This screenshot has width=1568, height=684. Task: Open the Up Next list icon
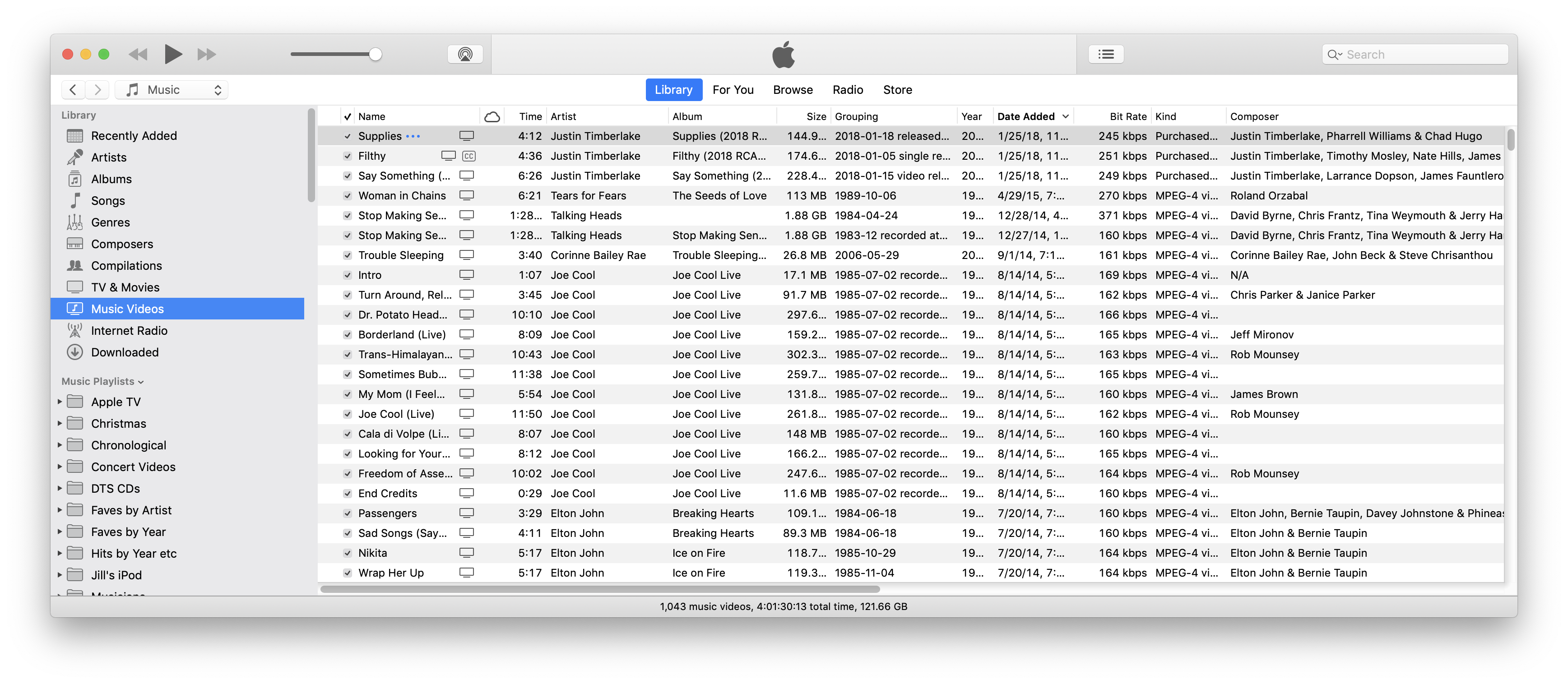pyautogui.click(x=1105, y=55)
